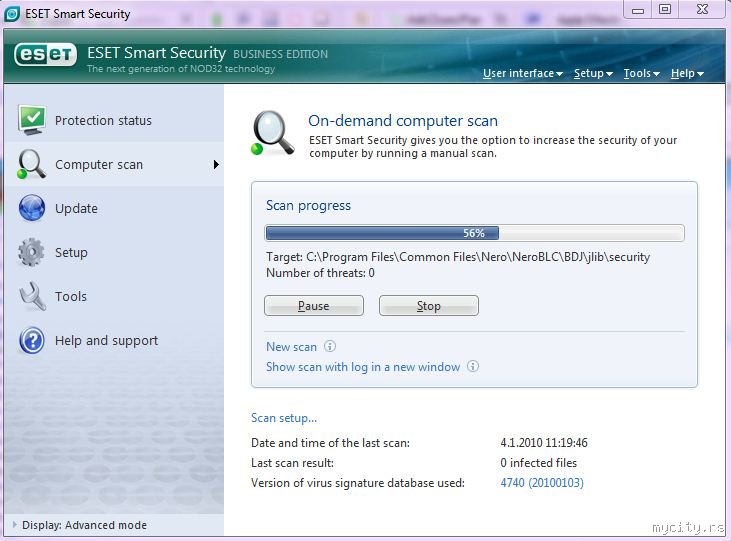Click 'Number of threats: 0' text
The width and height of the screenshot is (731, 541).
pos(320,273)
